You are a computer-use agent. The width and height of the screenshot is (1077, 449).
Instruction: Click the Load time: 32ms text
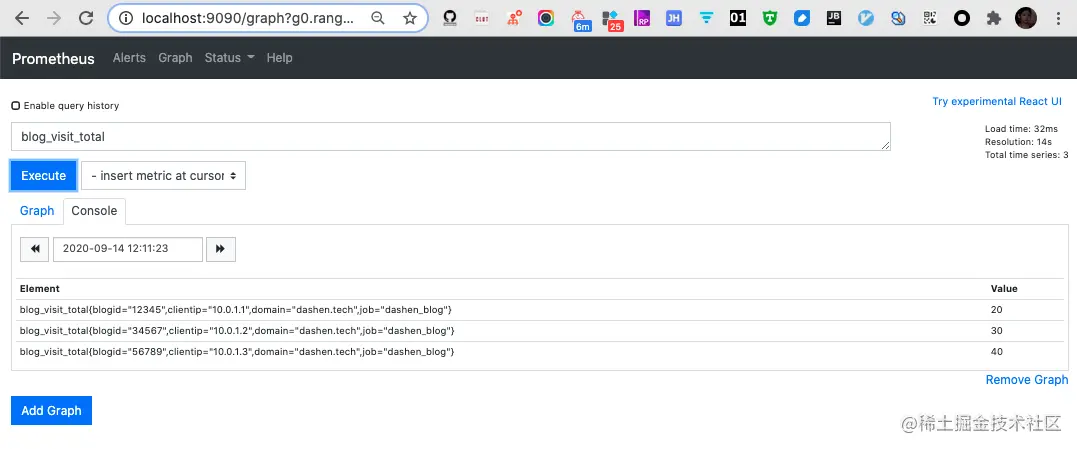pos(1021,129)
